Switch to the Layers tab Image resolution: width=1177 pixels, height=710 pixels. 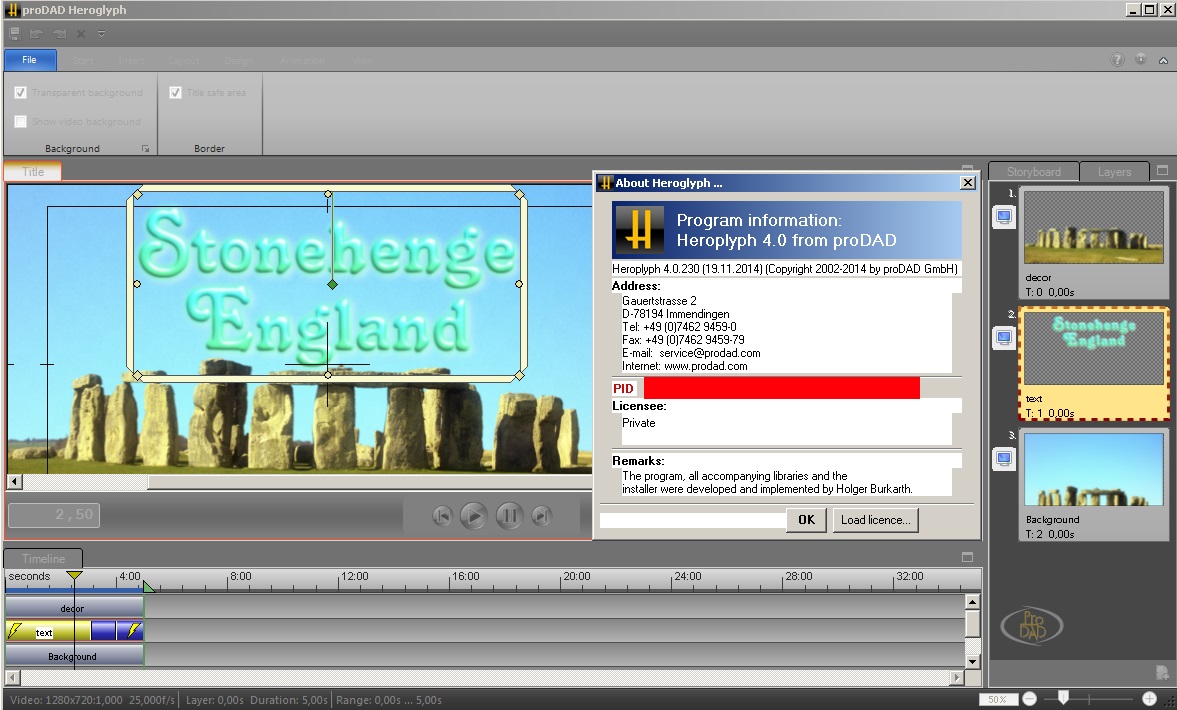[1114, 172]
